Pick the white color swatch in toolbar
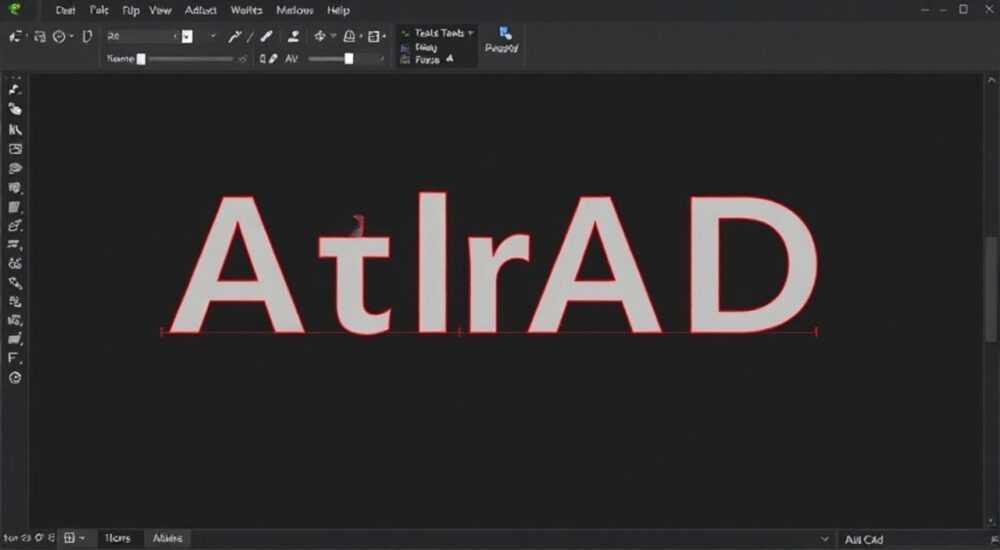 (187, 36)
